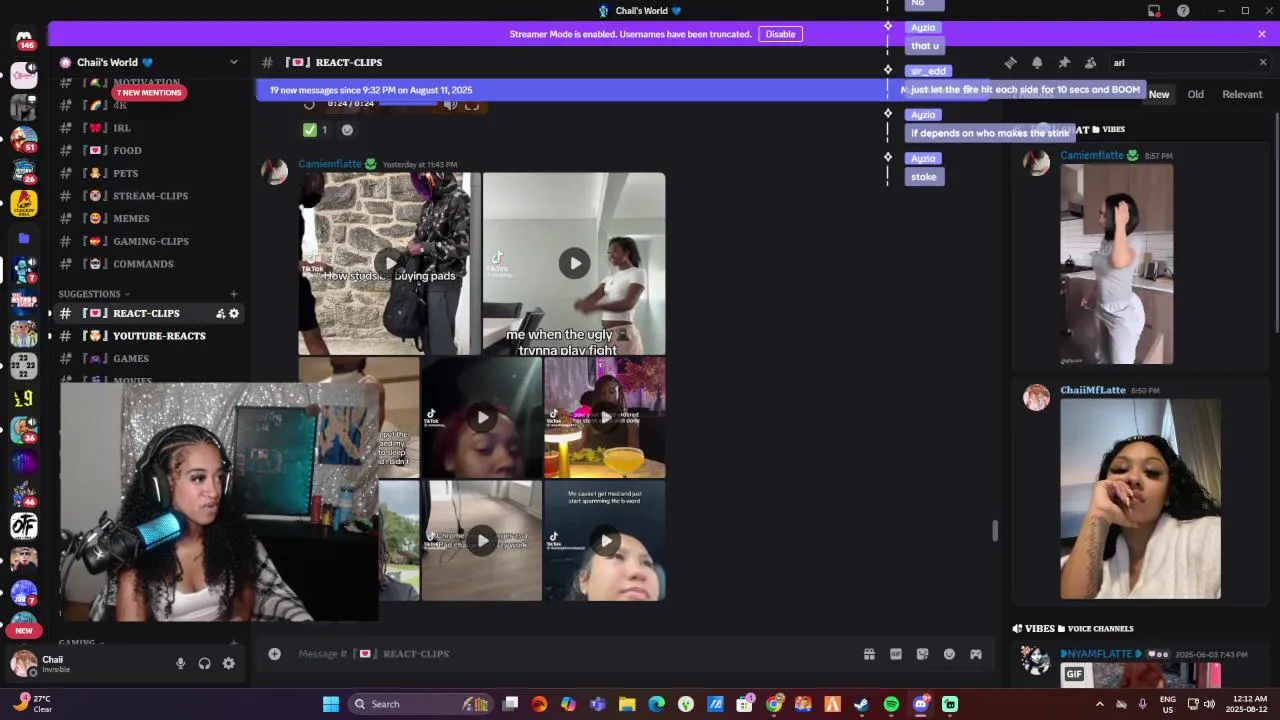Jump to 7 NEW MENTIONS
Viewport: 1280px width, 720px height.
click(x=149, y=93)
